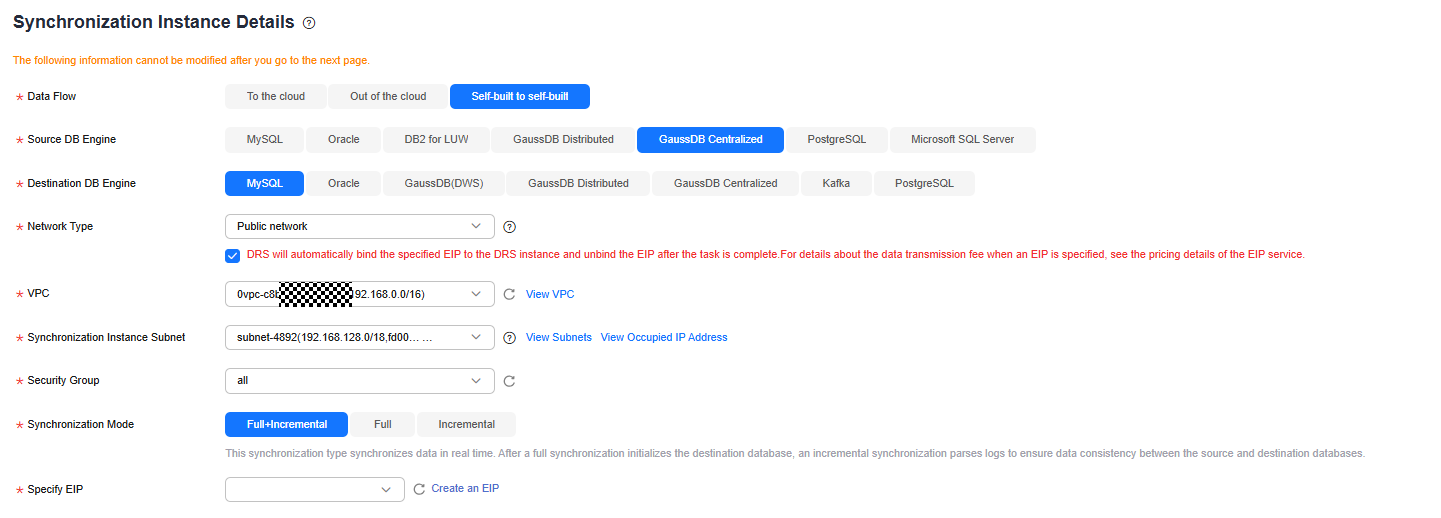
Task: Select Out of the cloud data flow
Action: [388, 96]
